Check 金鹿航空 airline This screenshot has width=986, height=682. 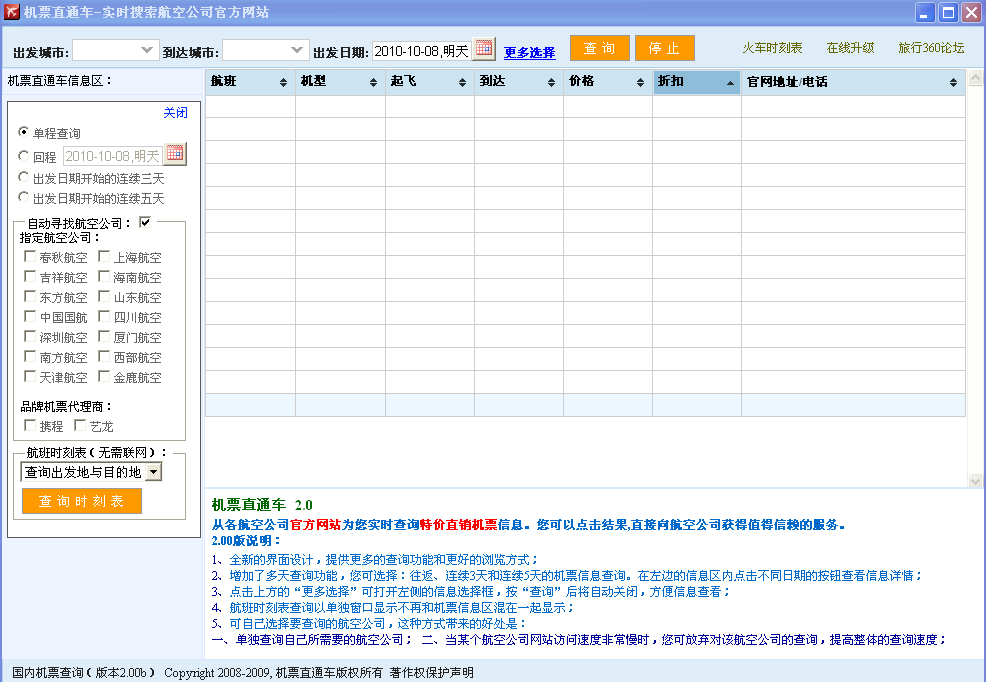point(104,377)
